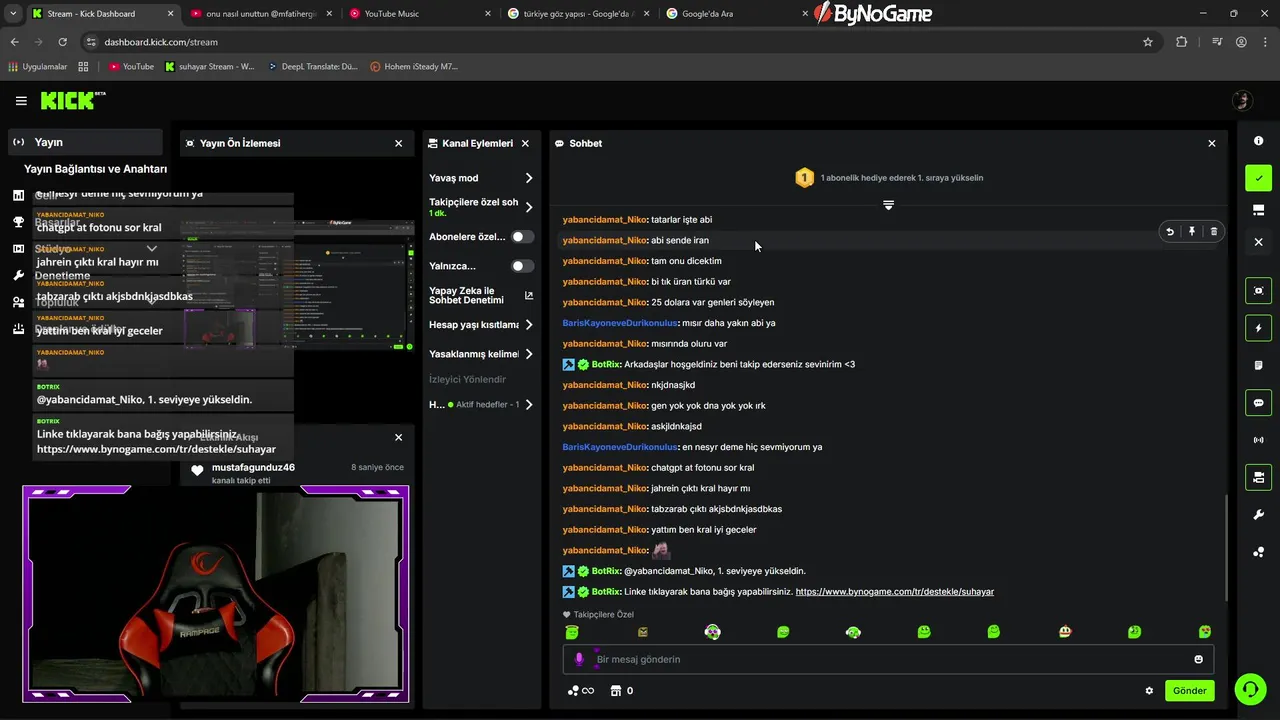Switch to türkiye göz yapısı Google tab

click(576, 14)
